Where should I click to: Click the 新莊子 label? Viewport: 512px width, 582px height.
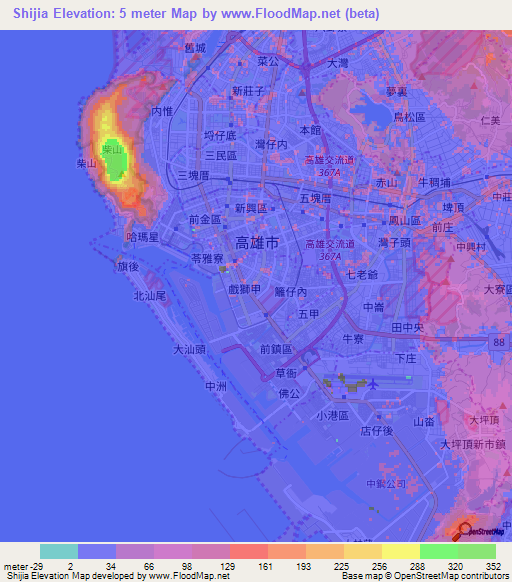[x=248, y=91]
